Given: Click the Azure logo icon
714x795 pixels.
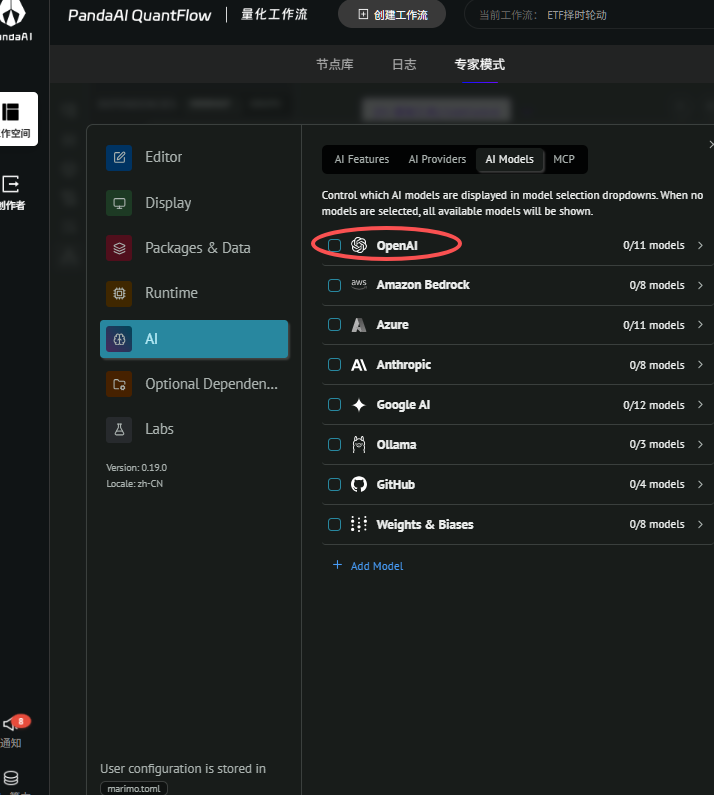Looking at the screenshot, I should pos(359,325).
